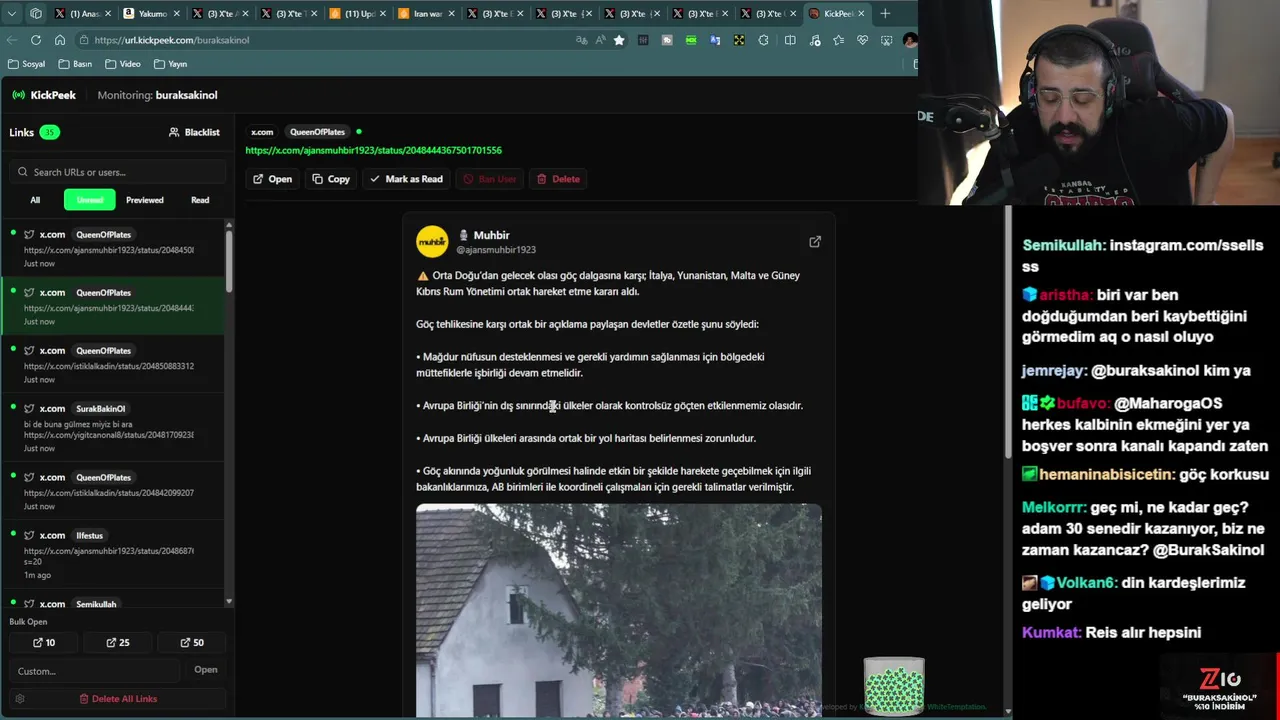Click the read aloud icon in address bar
This screenshot has width=1280, height=720.
(x=600, y=40)
